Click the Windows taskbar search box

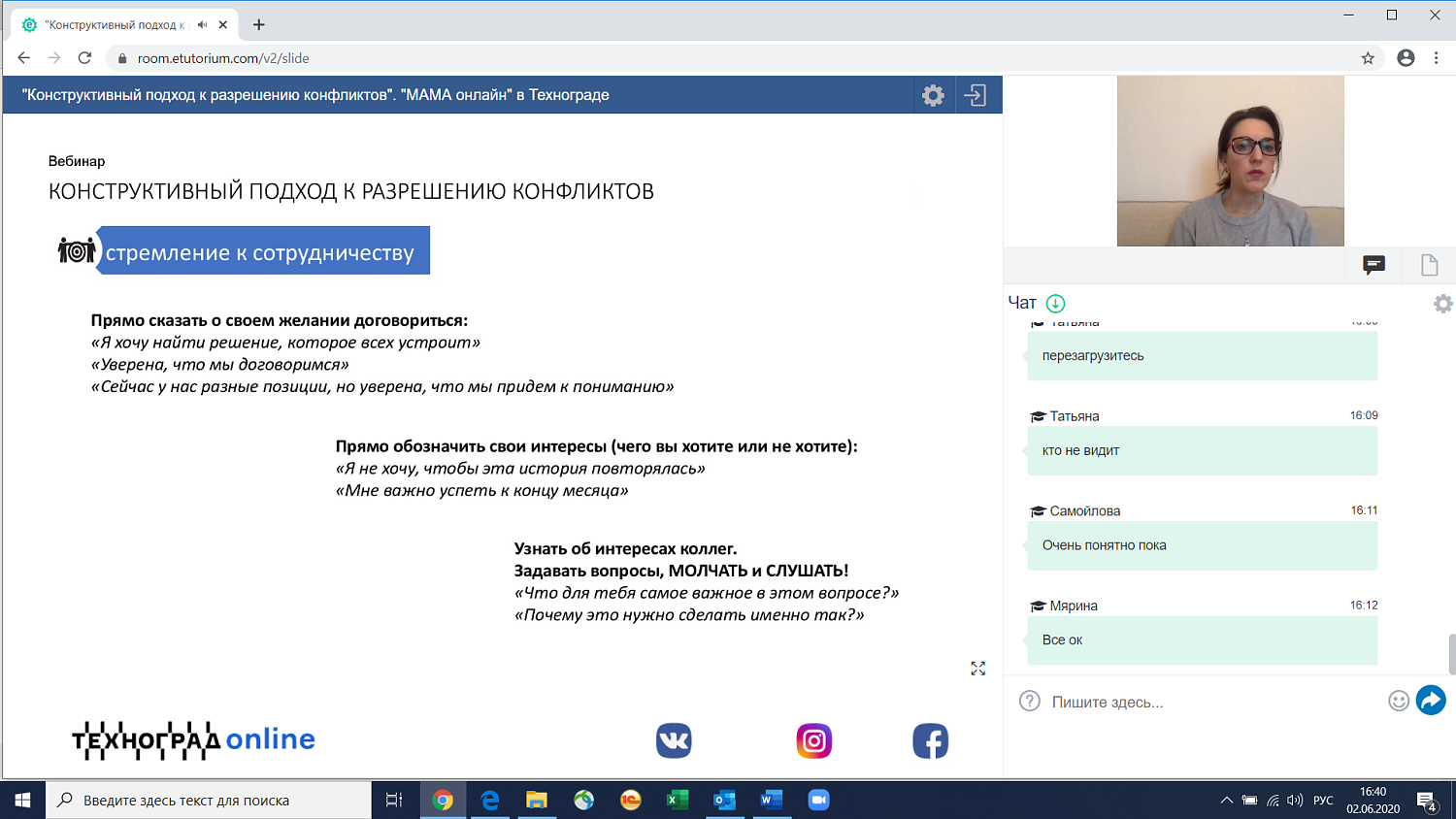[209, 801]
